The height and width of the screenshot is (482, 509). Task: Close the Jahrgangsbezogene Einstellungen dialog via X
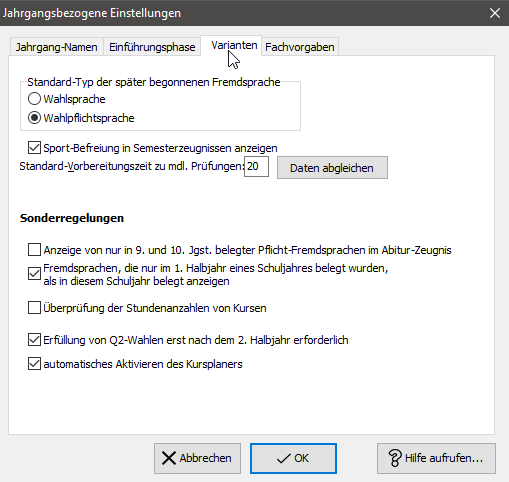(495, 13)
